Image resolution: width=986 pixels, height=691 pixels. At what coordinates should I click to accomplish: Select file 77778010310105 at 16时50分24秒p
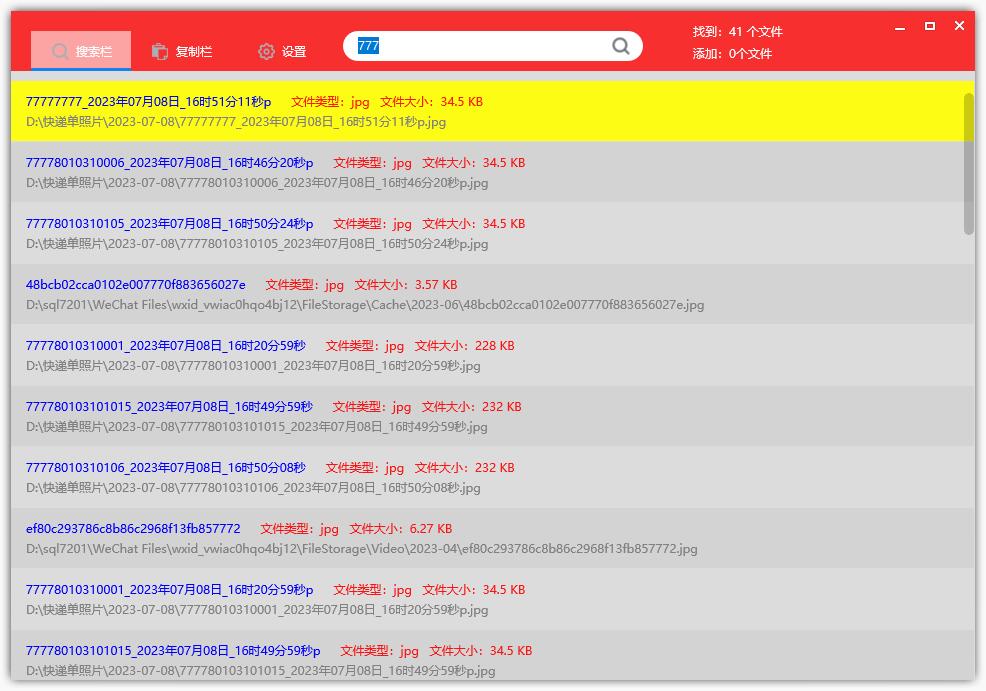487,233
